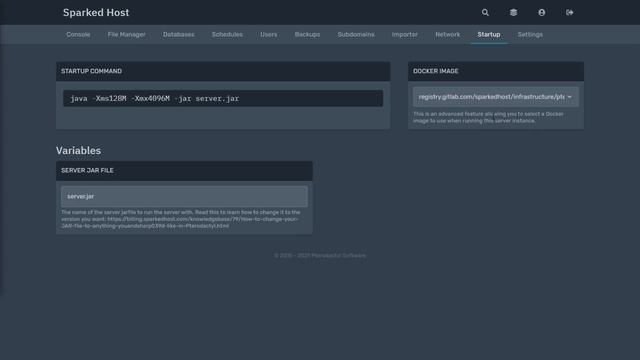Open the Settings tab
640x360 pixels.
[x=530, y=35]
